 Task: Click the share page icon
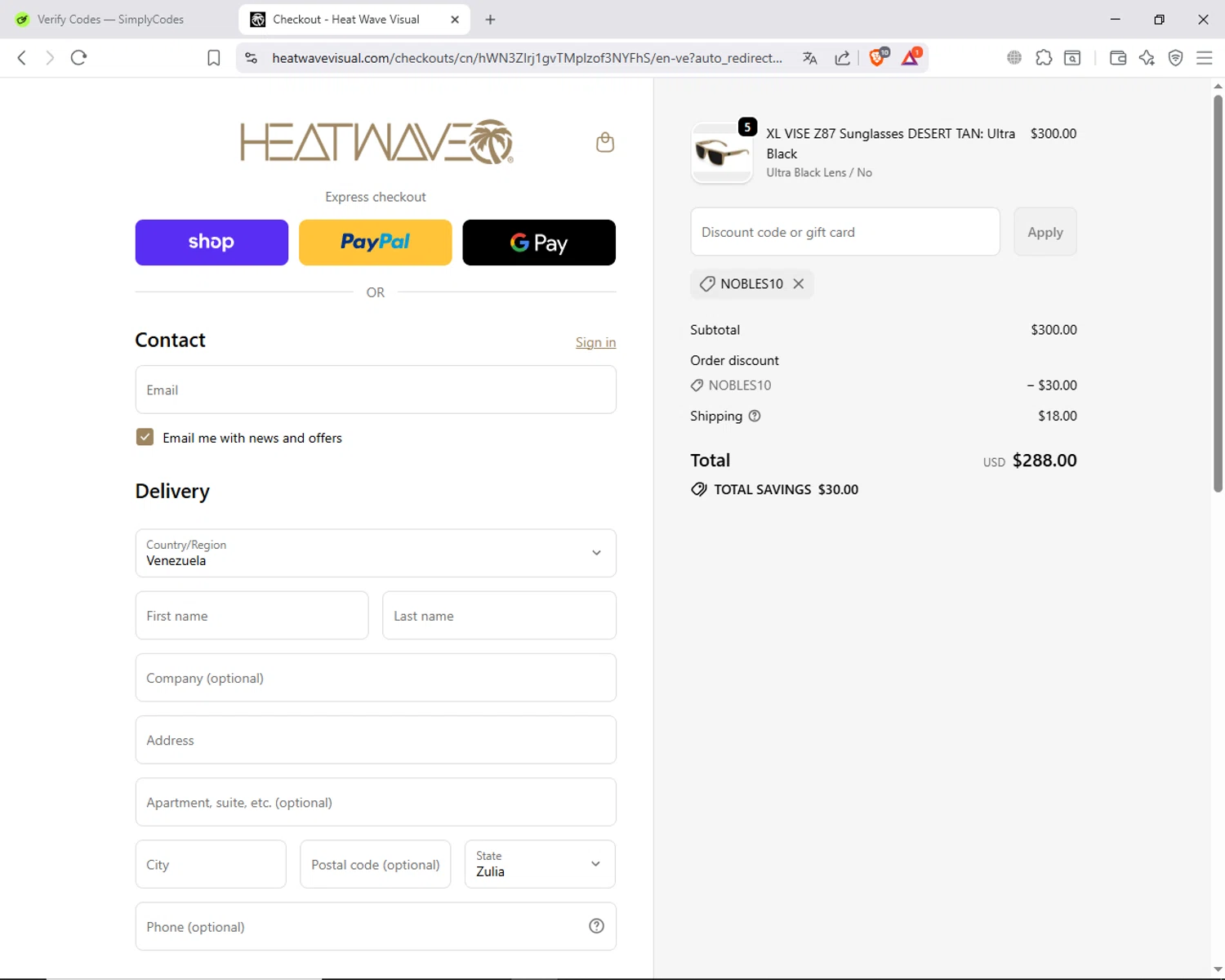pyautogui.click(x=843, y=58)
